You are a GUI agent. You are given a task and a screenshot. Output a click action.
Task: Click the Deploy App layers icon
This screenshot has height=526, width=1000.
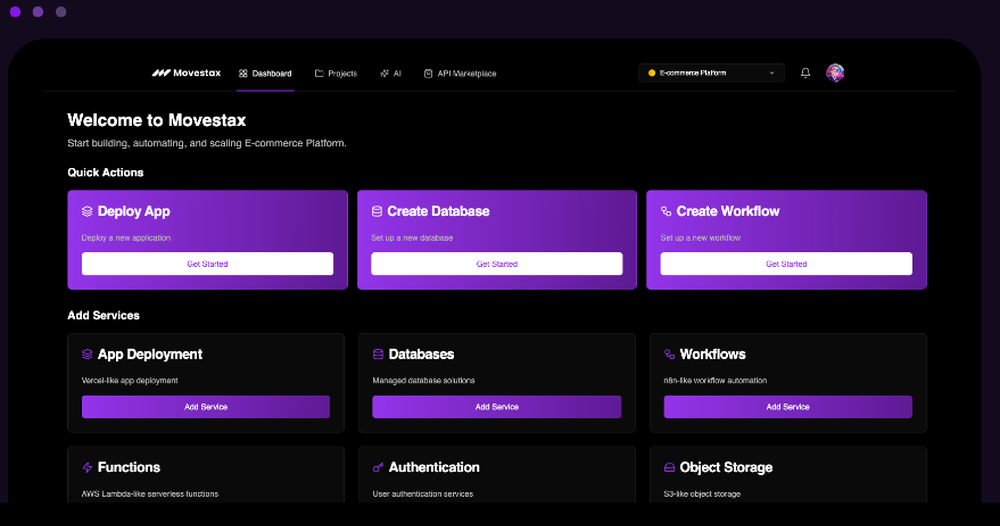pyautogui.click(x=88, y=212)
